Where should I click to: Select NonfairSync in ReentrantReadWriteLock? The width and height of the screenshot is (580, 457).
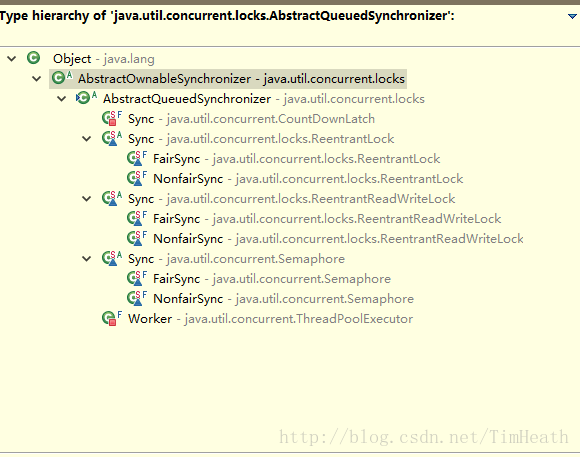pyautogui.click(x=338, y=239)
